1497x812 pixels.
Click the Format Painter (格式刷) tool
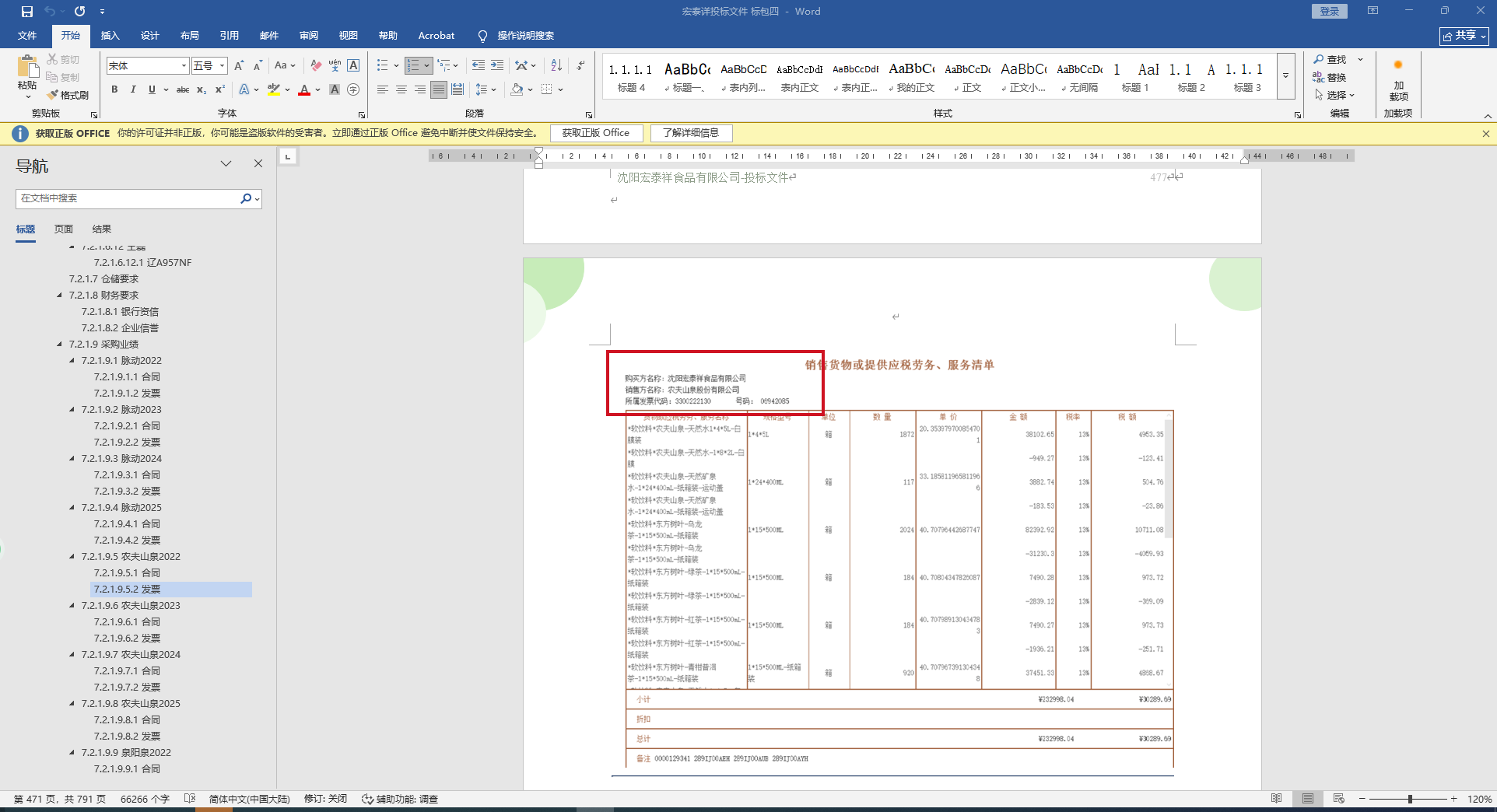68,95
